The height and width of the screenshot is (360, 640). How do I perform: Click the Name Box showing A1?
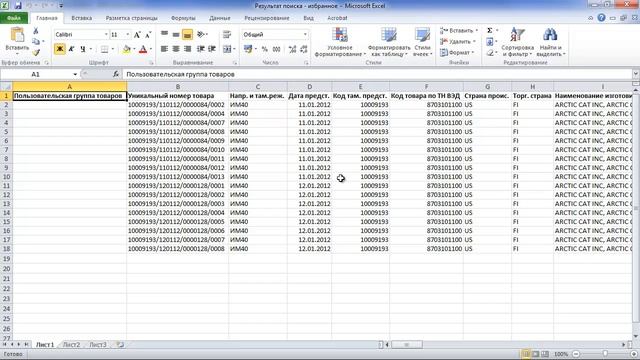[x=36, y=74]
